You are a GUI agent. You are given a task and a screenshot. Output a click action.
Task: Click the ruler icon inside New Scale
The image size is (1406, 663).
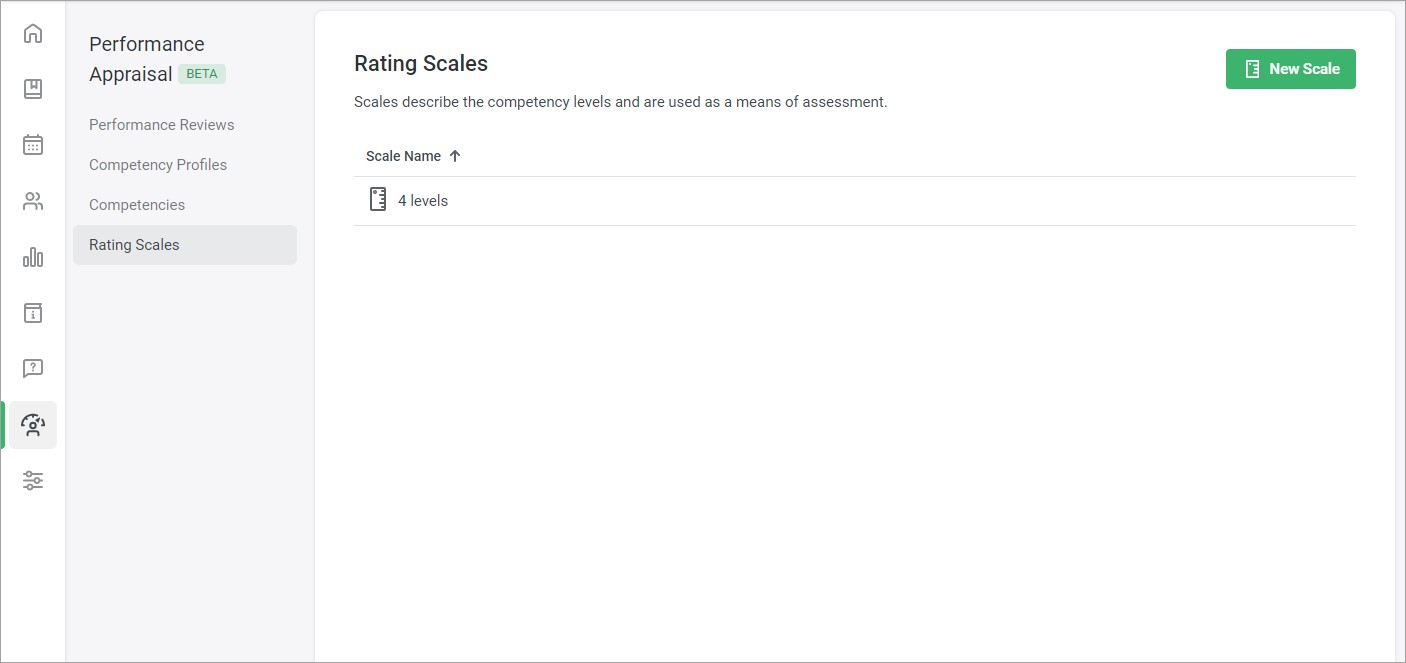coord(1252,69)
